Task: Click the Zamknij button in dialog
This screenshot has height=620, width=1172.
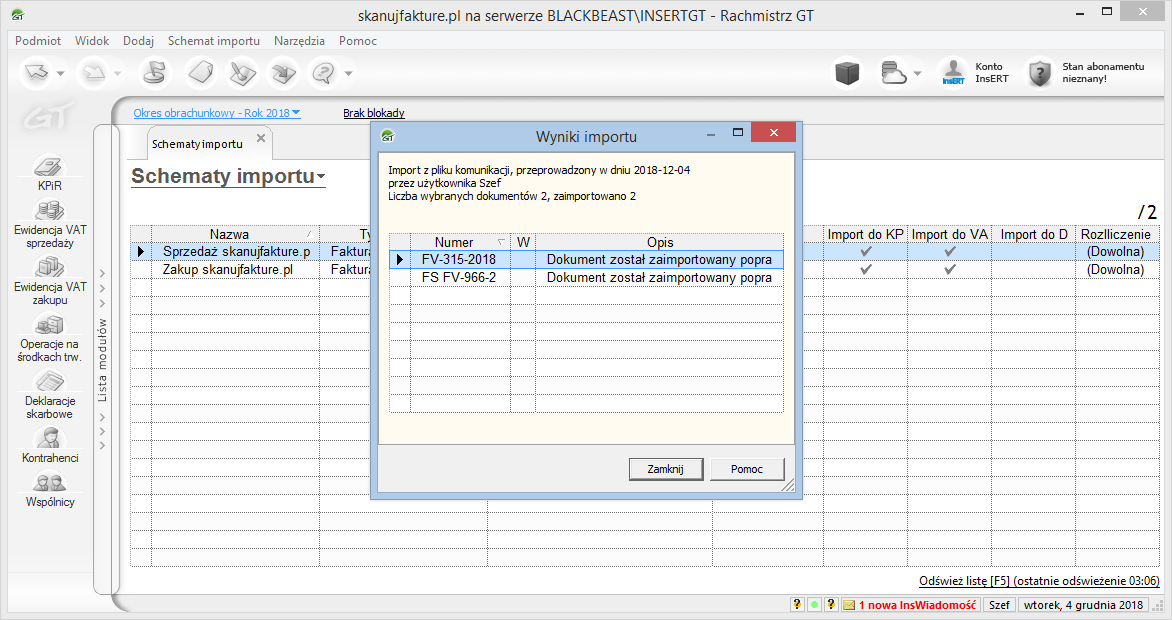Action: point(665,469)
